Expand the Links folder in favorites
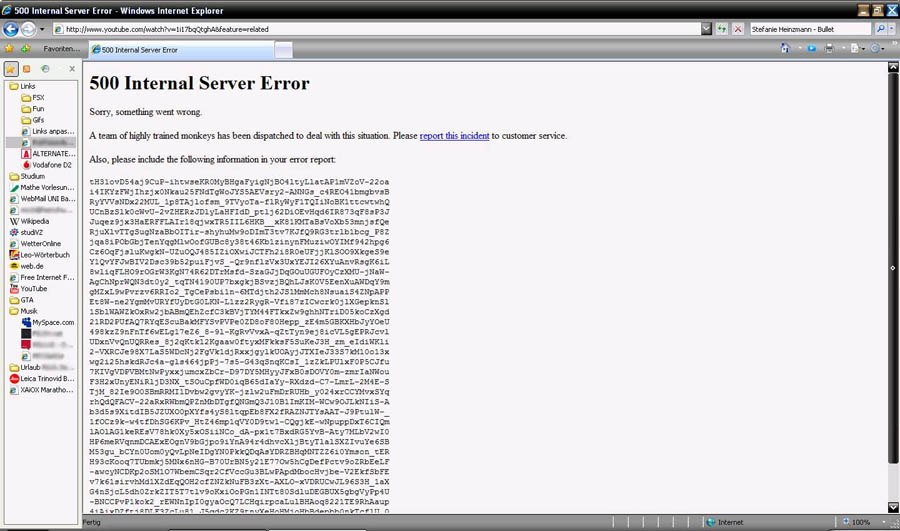The width and height of the screenshot is (900, 531). click(23, 86)
